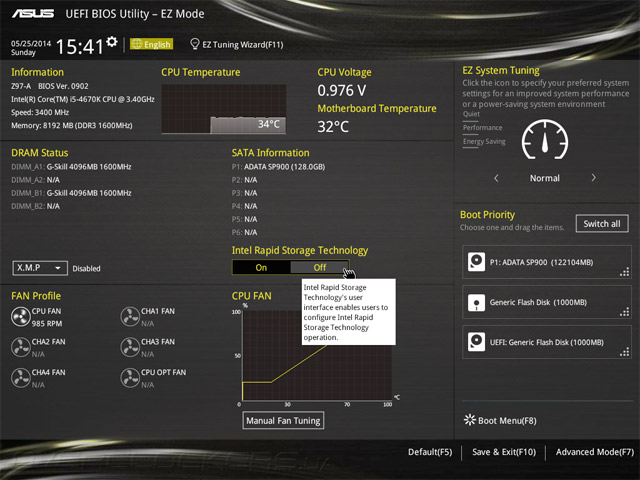Click the 0.976 V CPU voltage value
640x480 pixels.
pos(342,91)
